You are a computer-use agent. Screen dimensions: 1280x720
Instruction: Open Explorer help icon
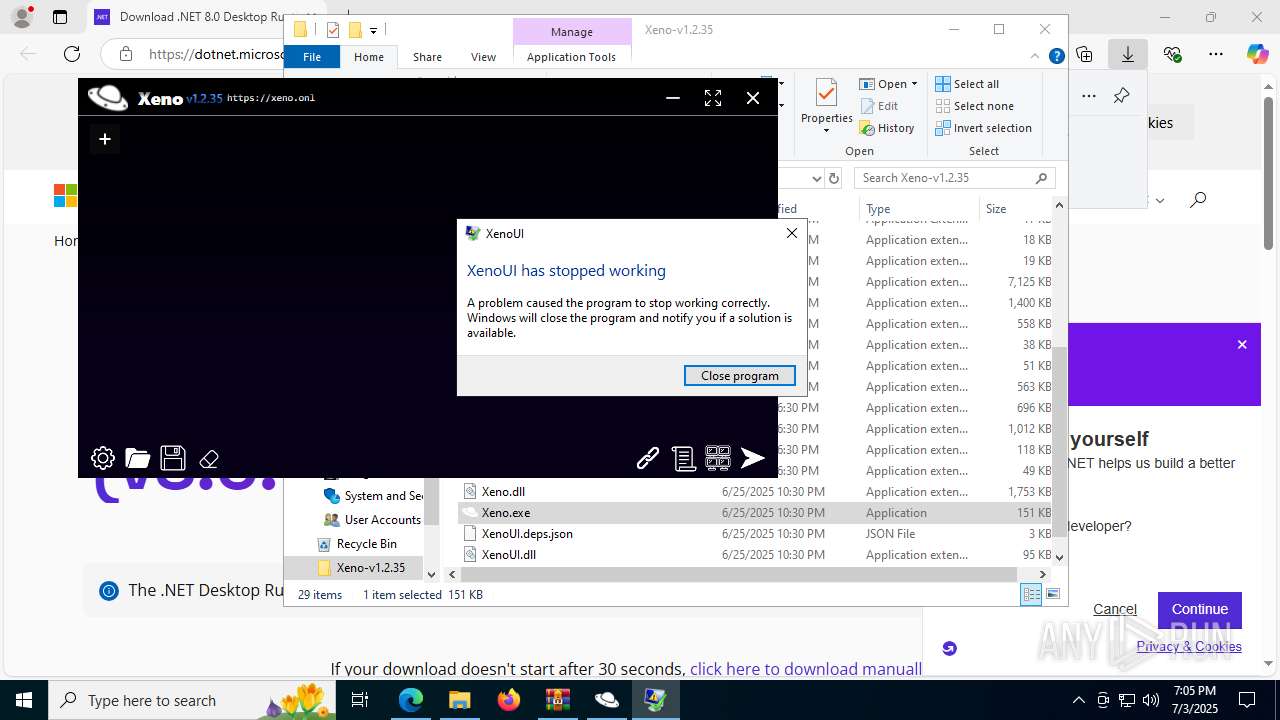pyautogui.click(x=1056, y=56)
